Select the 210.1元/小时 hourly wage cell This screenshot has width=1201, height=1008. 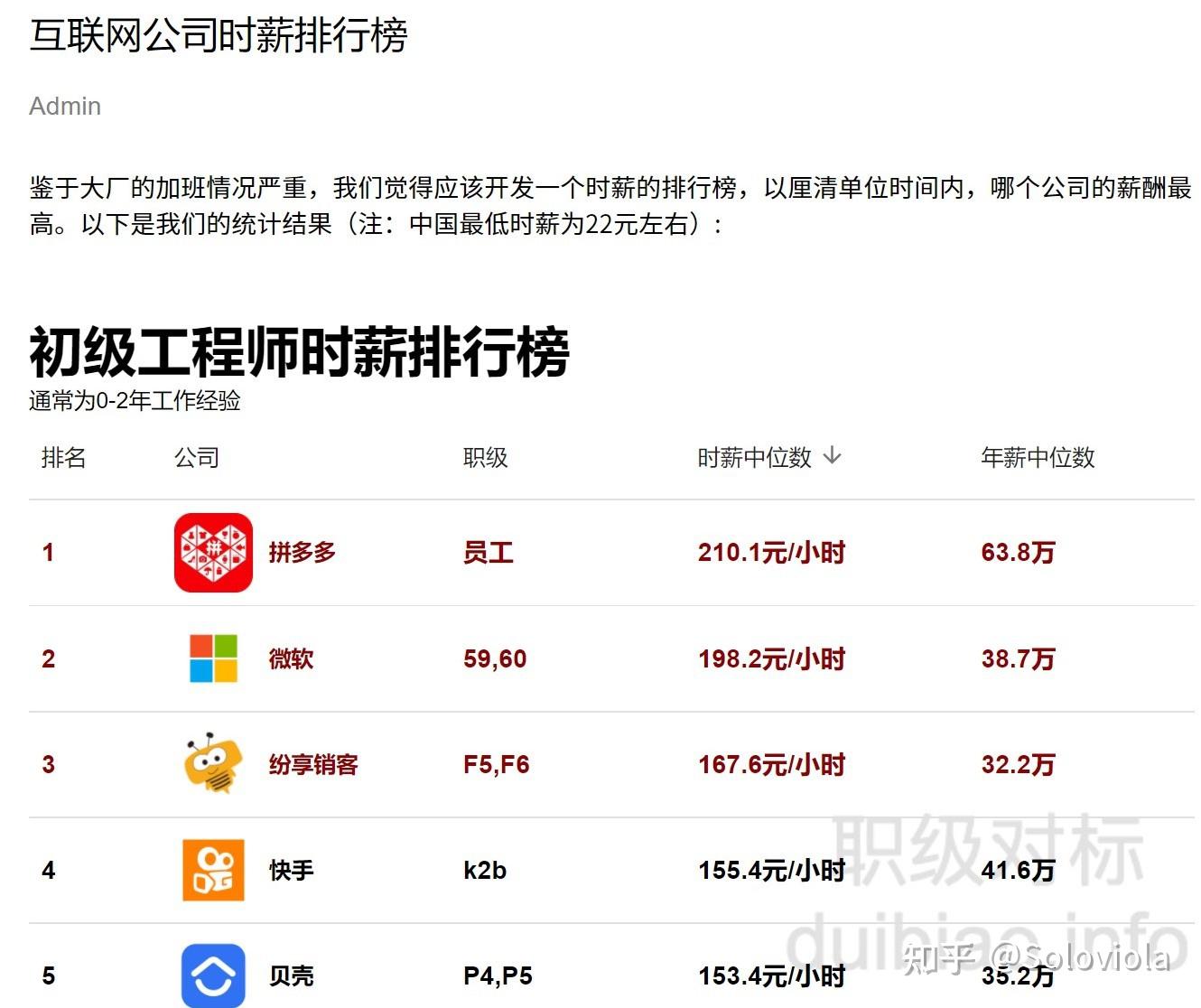click(771, 552)
